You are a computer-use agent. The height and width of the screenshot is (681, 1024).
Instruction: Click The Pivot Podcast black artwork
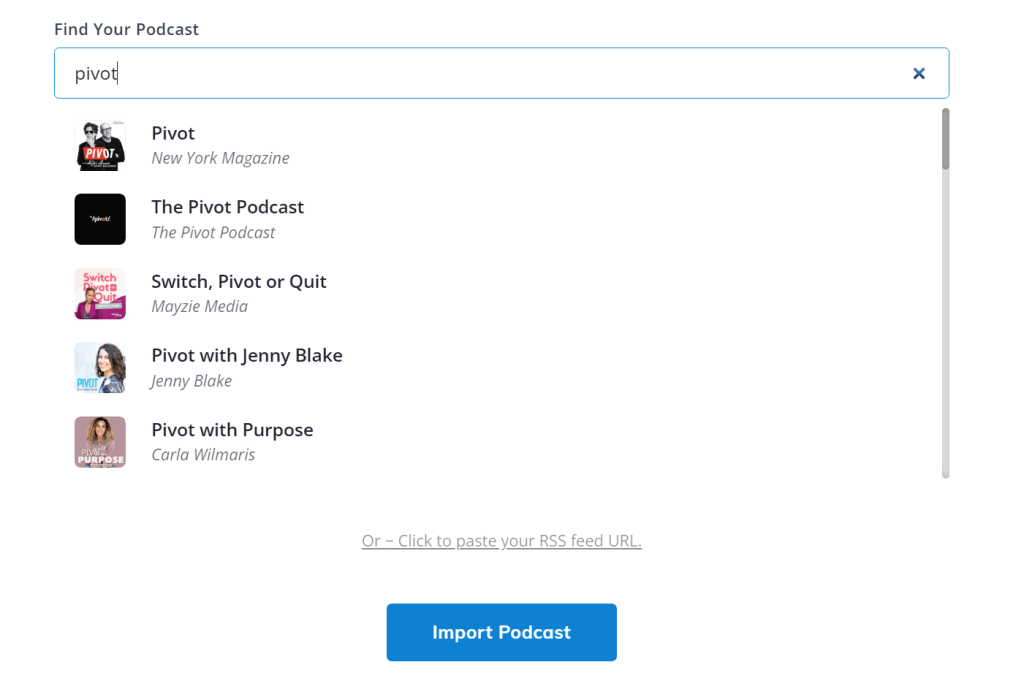100,219
